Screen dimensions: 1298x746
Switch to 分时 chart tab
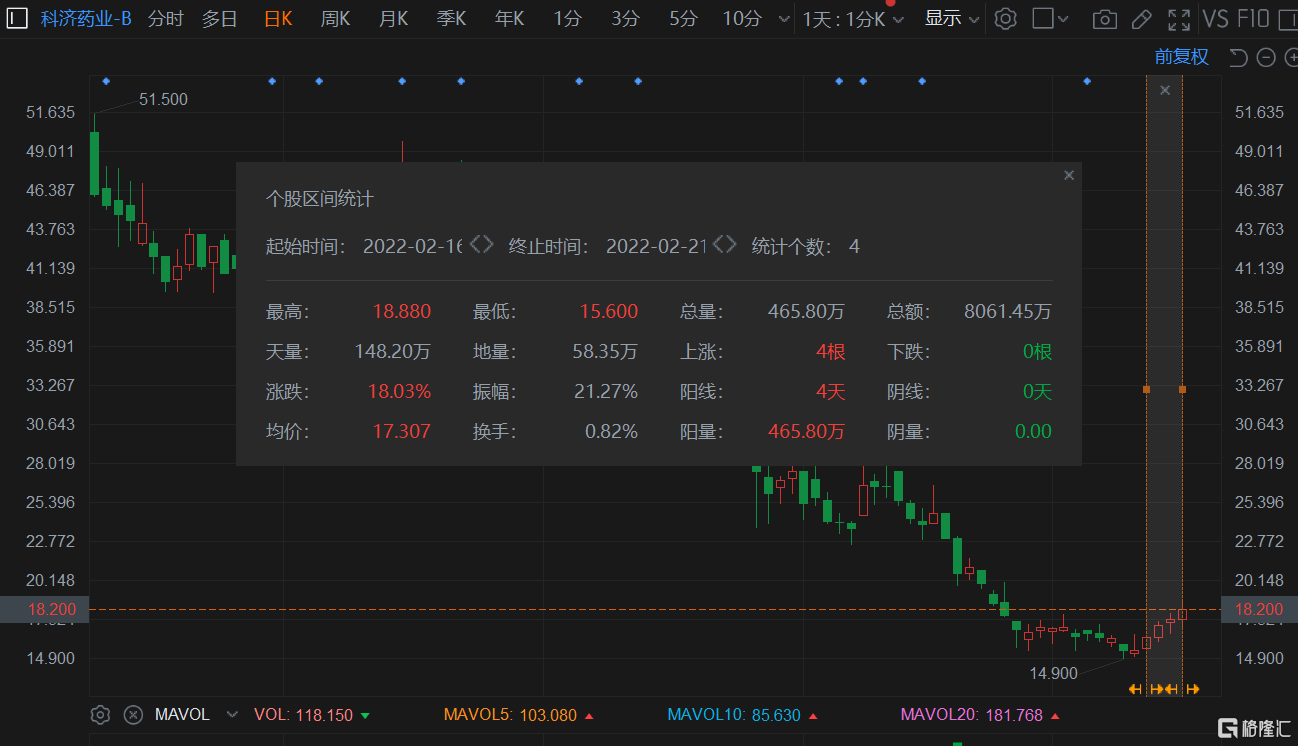click(x=166, y=19)
